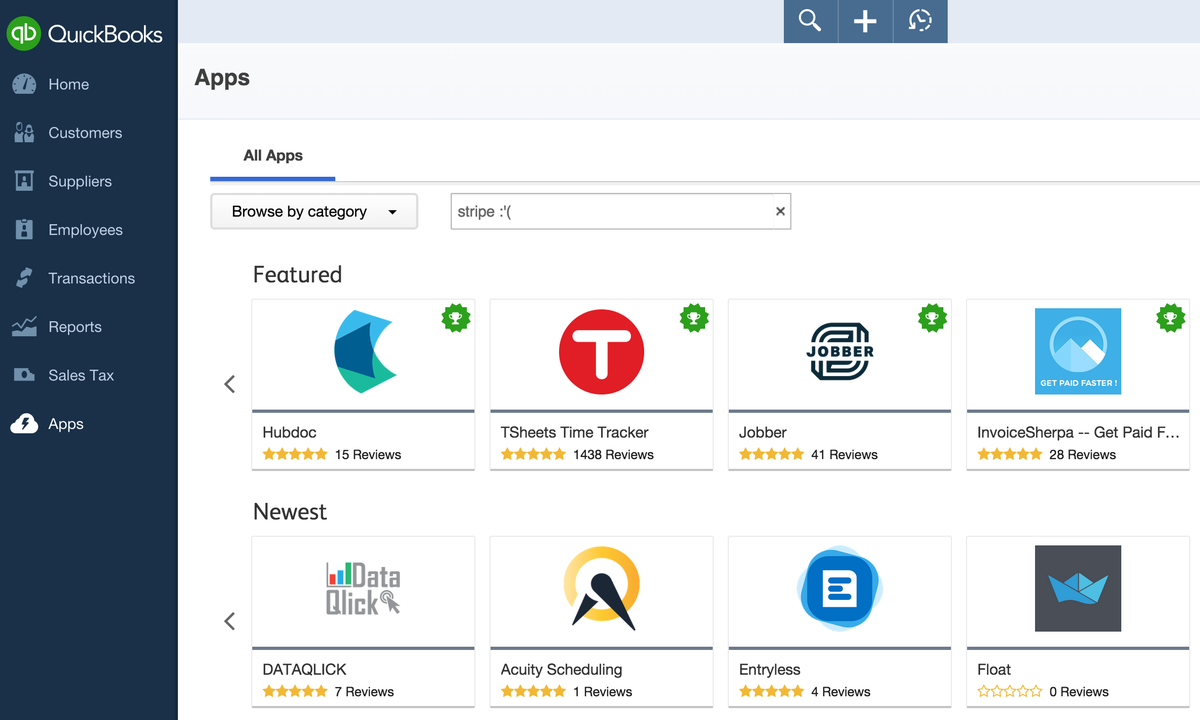Click the InvoiceSherpa Get Paid Faster logo
This screenshot has width=1200, height=720.
tap(1078, 351)
